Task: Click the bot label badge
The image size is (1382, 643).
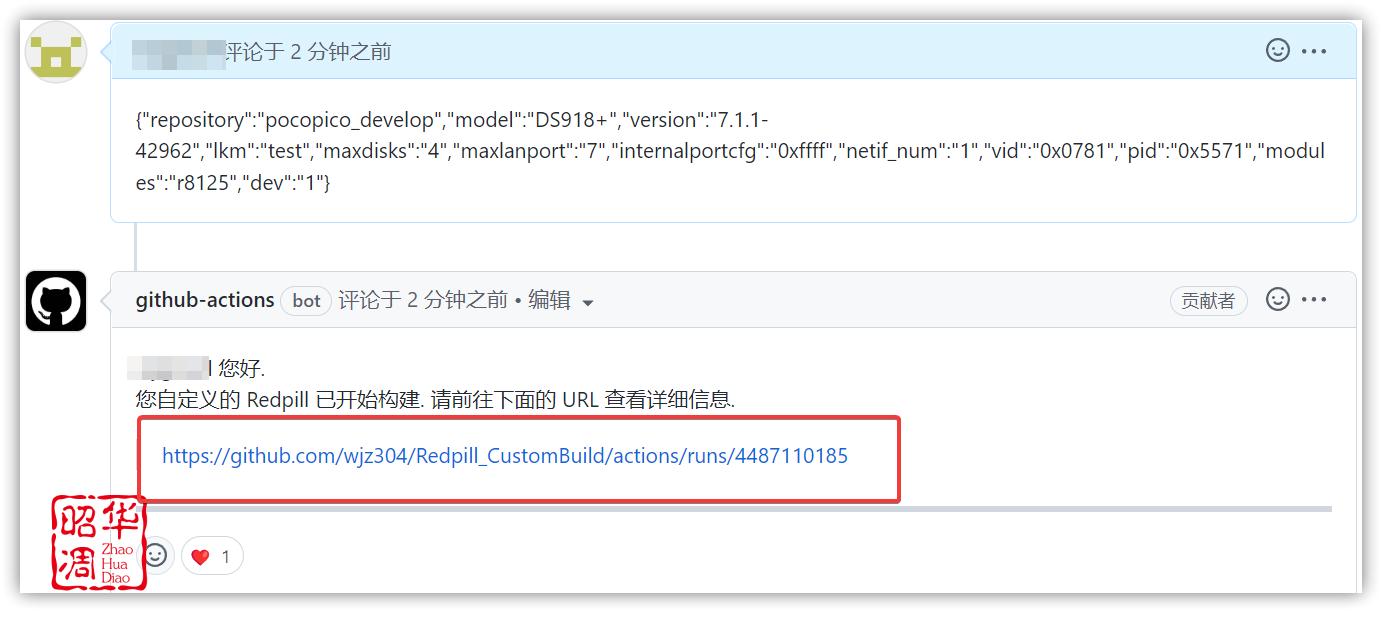Action: pyautogui.click(x=306, y=301)
